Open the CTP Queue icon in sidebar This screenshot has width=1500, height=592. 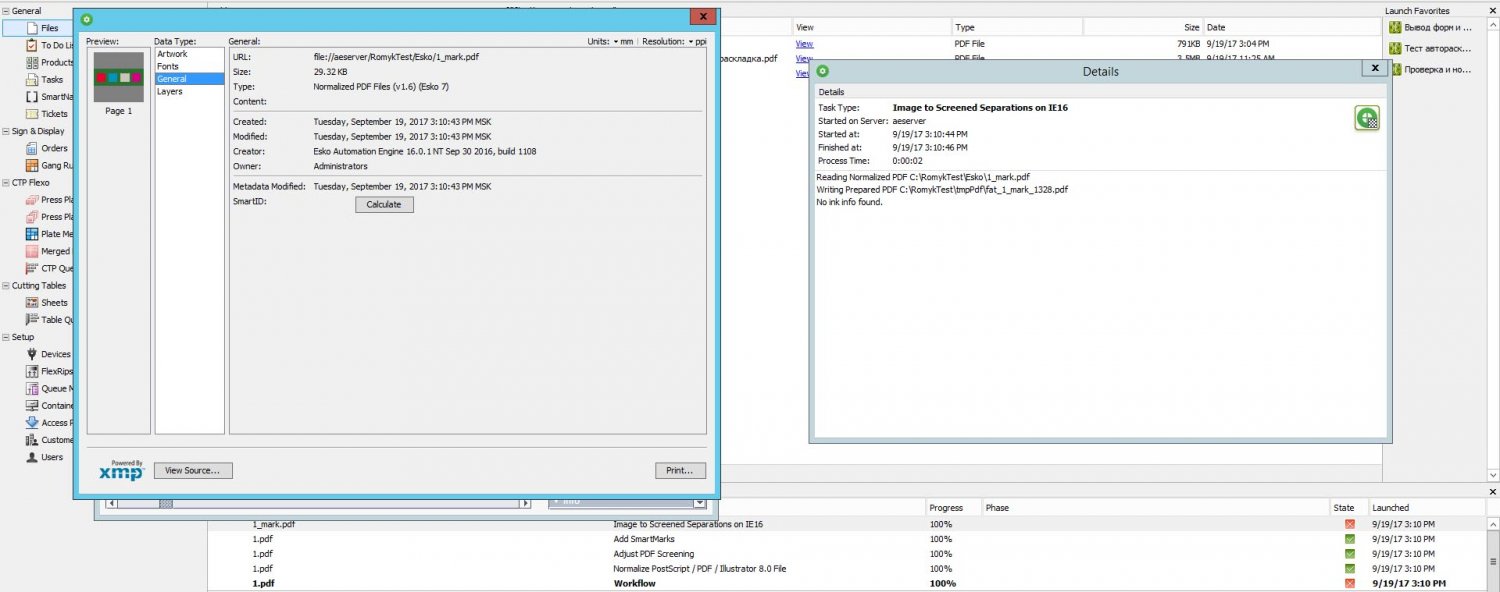click(x=32, y=268)
